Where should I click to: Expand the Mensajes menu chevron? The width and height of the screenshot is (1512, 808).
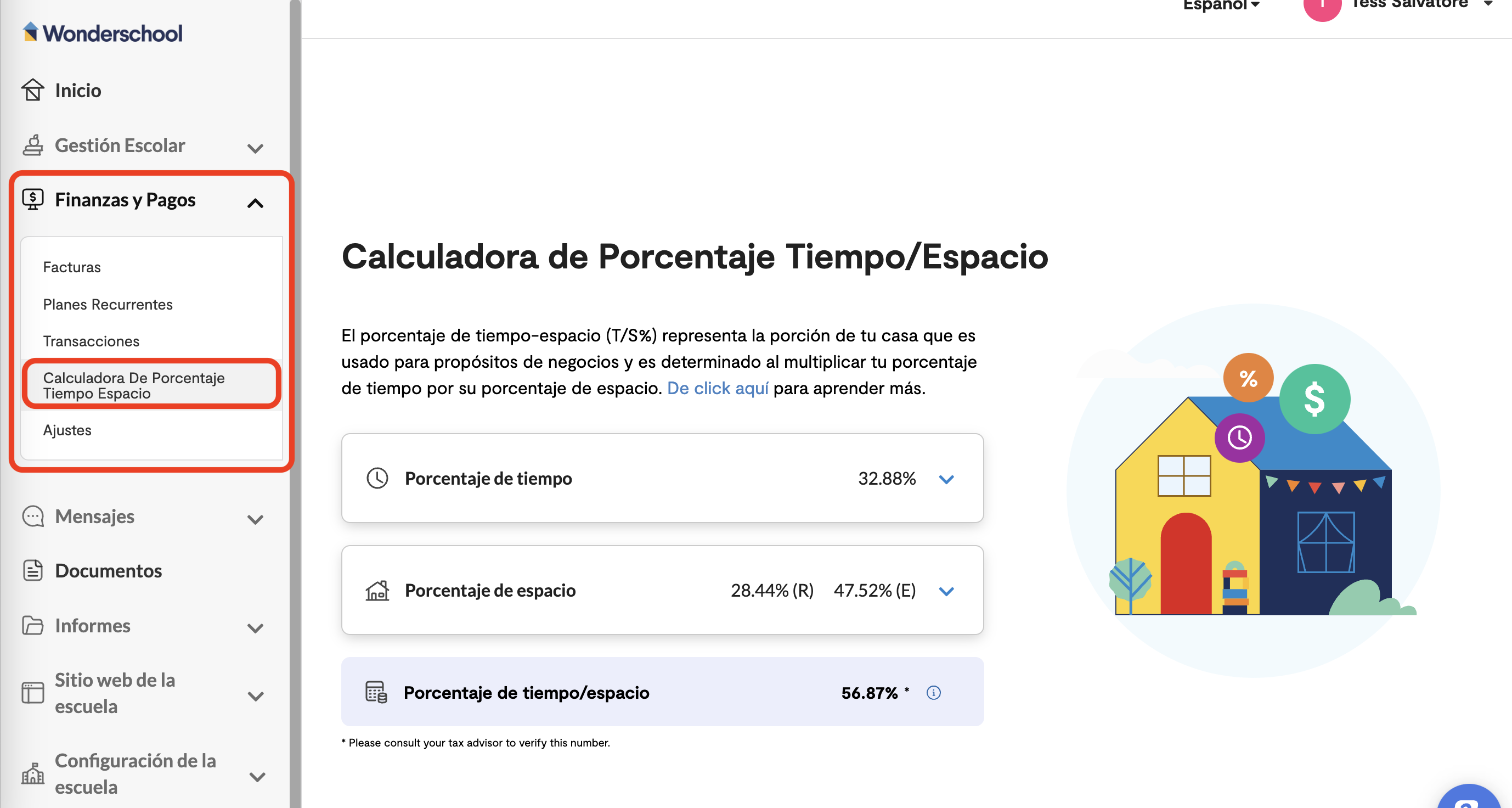[255, 520]
